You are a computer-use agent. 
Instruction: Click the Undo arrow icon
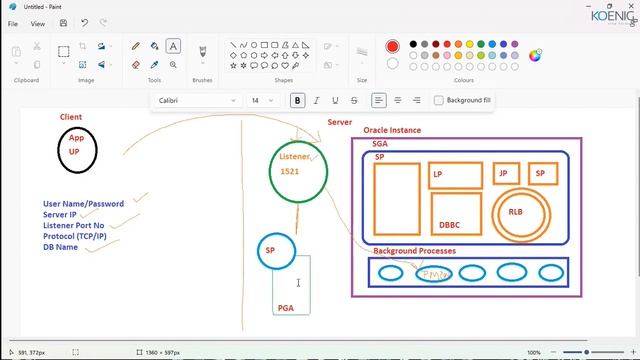[84, 23]
